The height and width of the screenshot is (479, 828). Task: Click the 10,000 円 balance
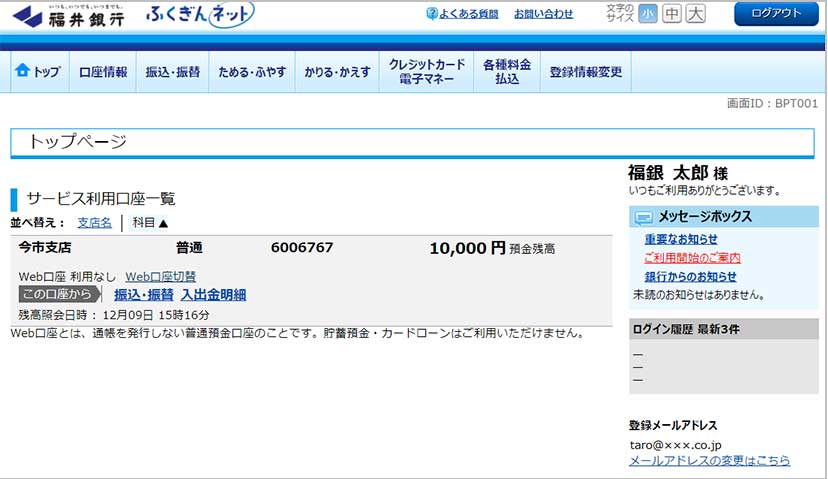click(467, 248)
